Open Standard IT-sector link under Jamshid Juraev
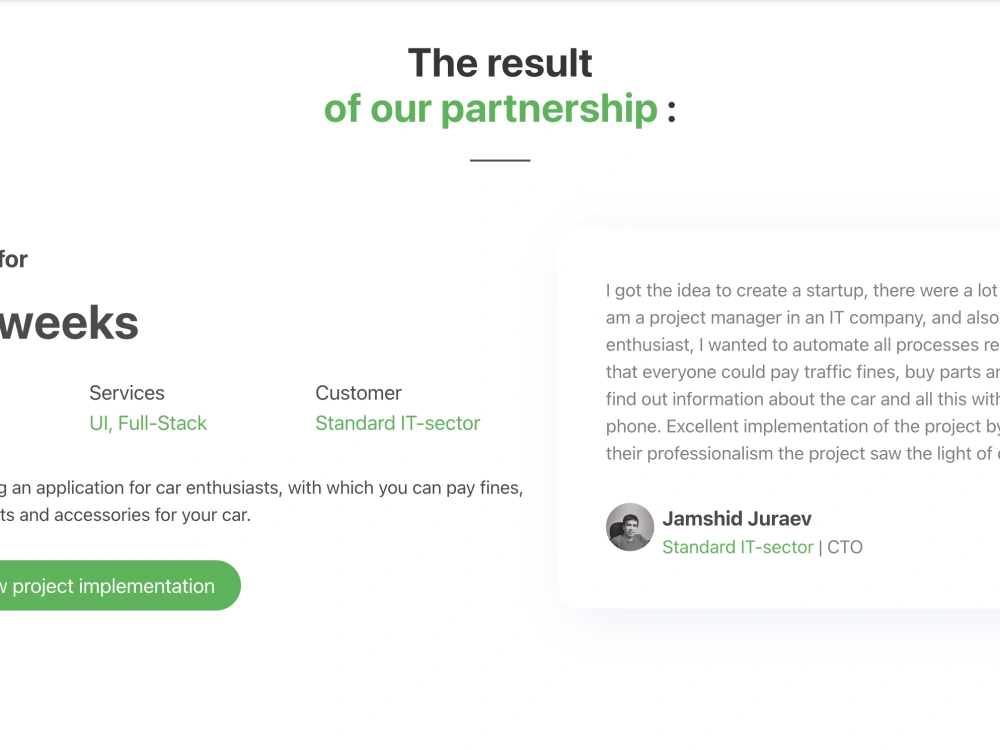 tap(737, 547)
